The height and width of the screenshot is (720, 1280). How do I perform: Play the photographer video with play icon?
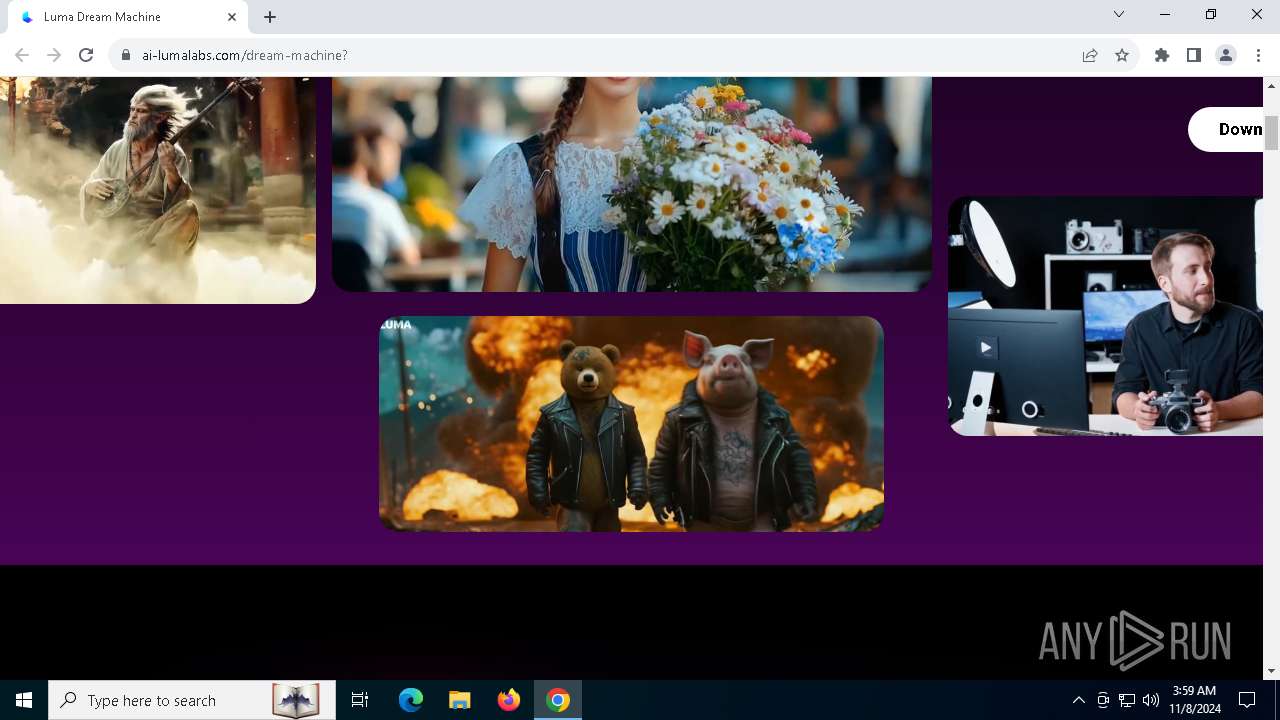pos(986,348)
